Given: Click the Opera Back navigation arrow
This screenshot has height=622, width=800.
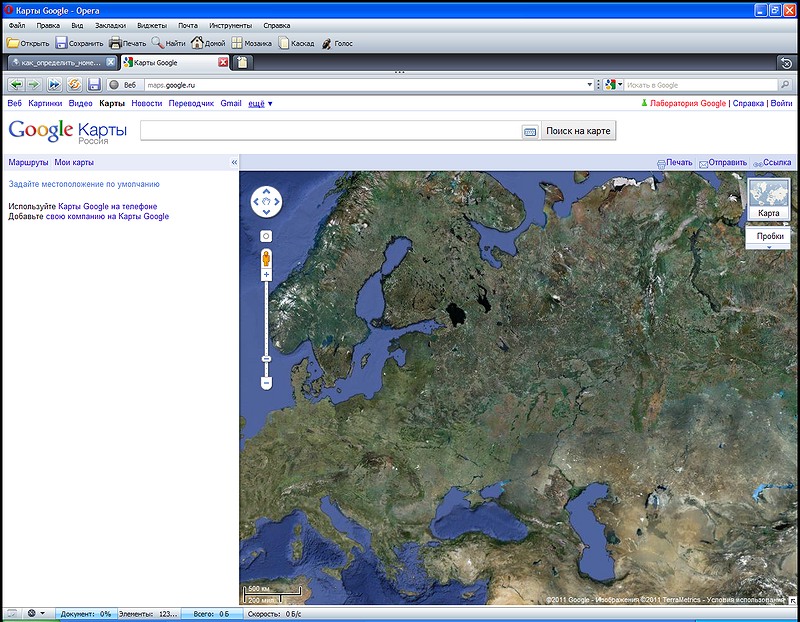Looking at the screenshot, I should point(15,85).
